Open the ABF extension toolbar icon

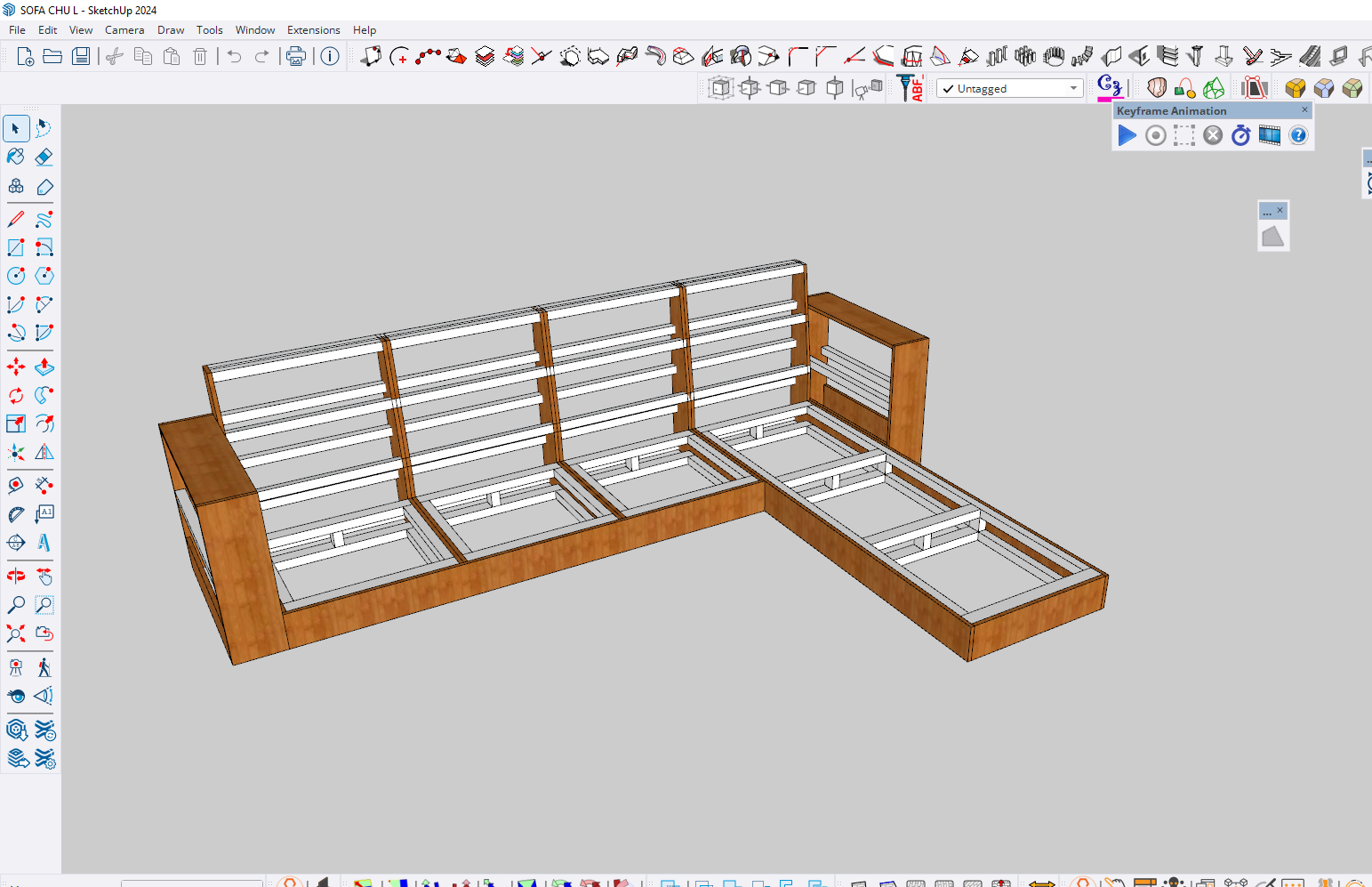pos(911,88)
